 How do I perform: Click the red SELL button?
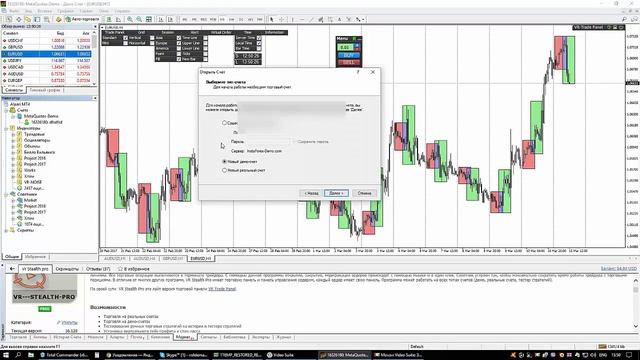click(x=349, y=63)
